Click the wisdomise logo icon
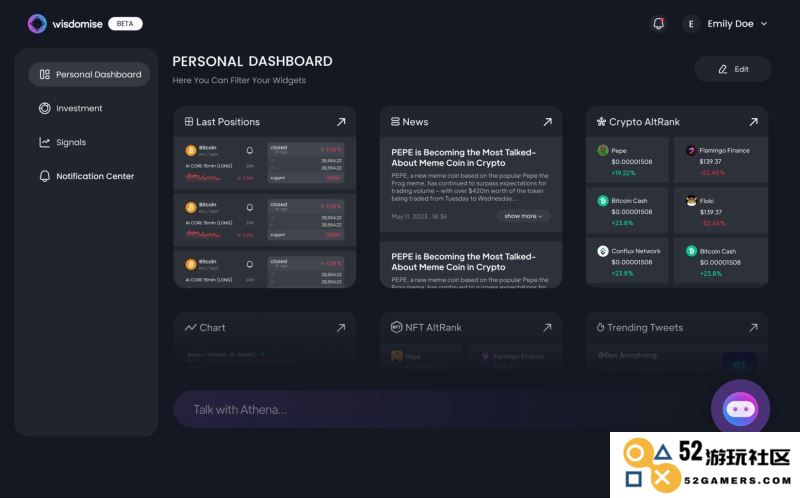Viewport: 800px width, 498px height. (x=37, y=23)
